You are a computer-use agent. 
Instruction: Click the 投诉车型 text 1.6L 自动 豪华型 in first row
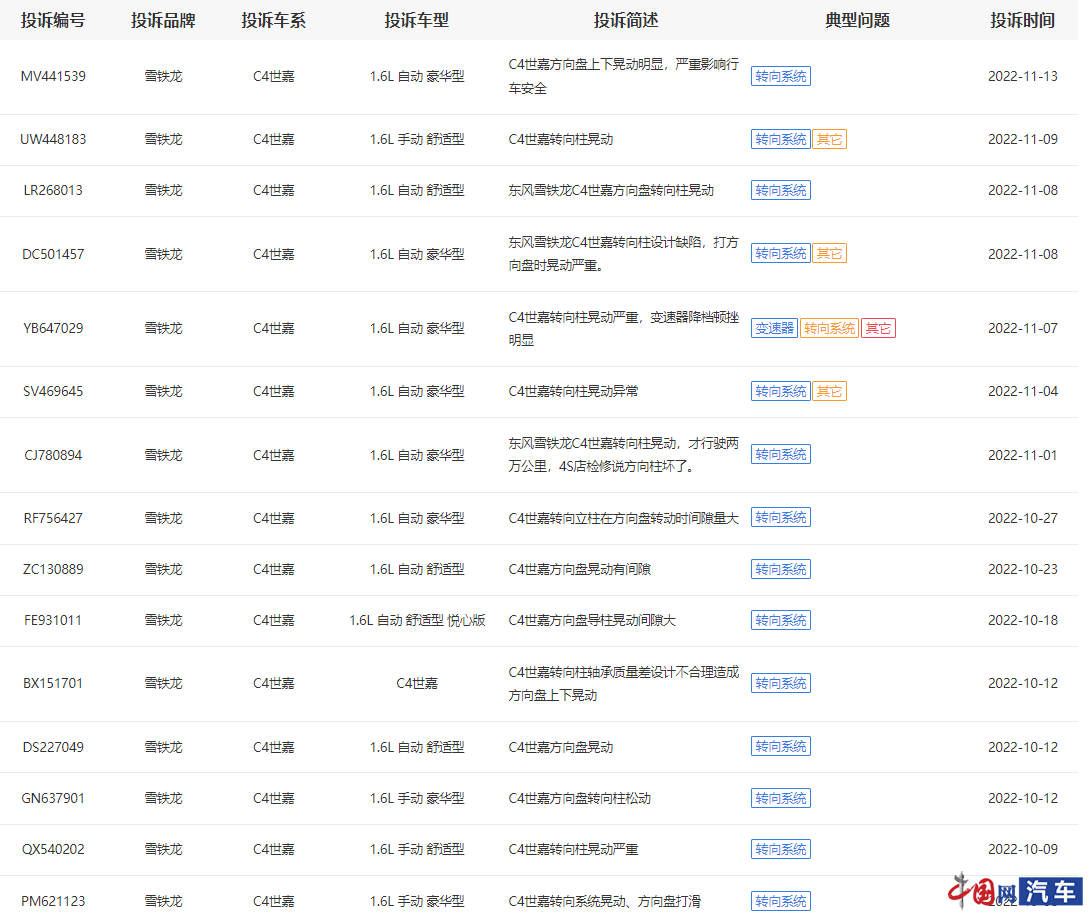click(x=417, y=76)
